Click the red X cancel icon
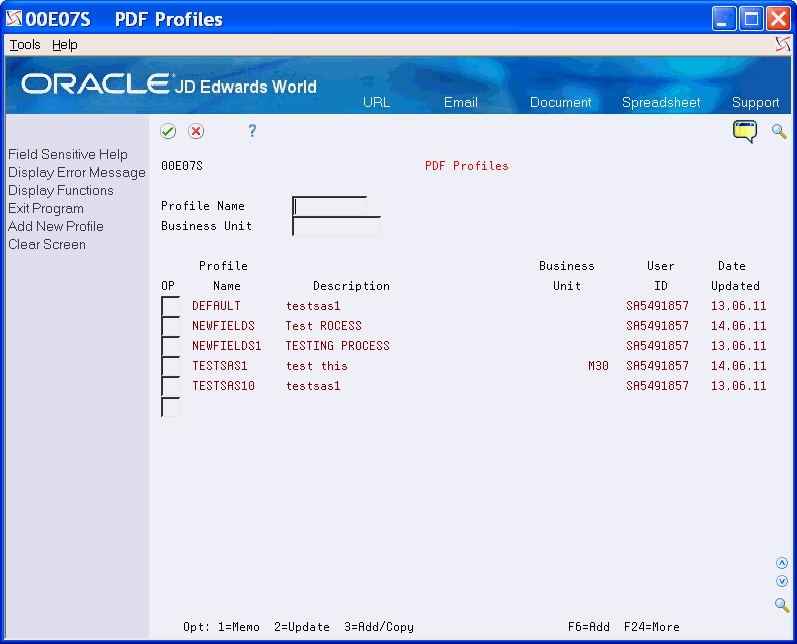Viewport: 797px width, 644px height. pos(196,131)
